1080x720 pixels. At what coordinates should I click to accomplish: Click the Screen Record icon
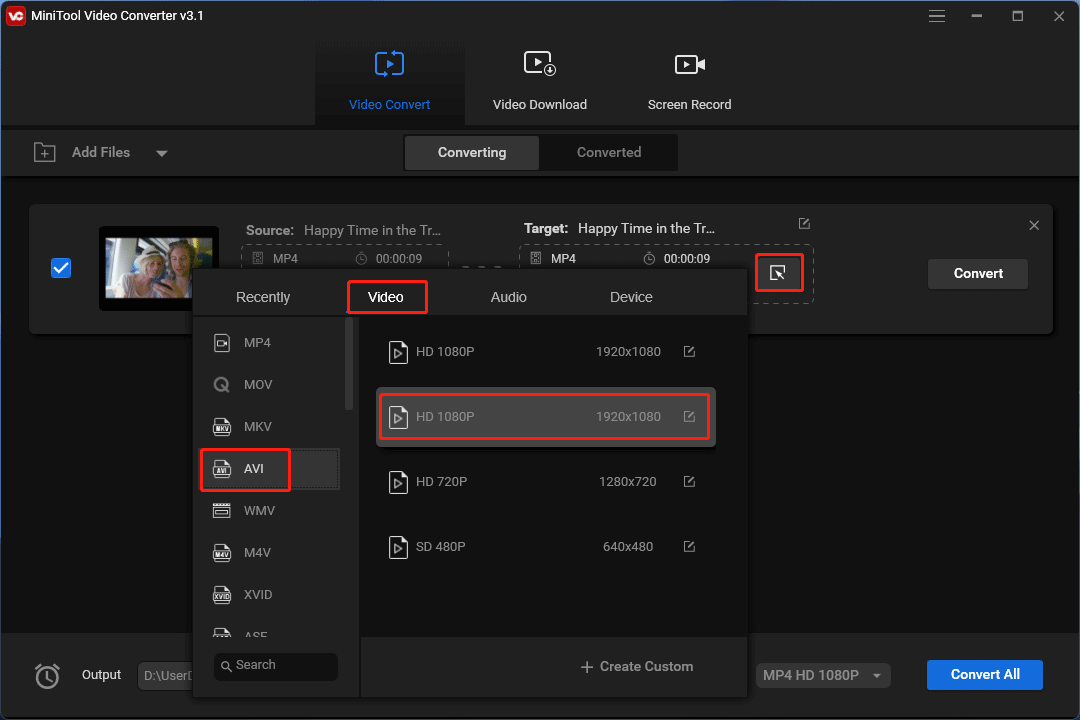[689, 64]
